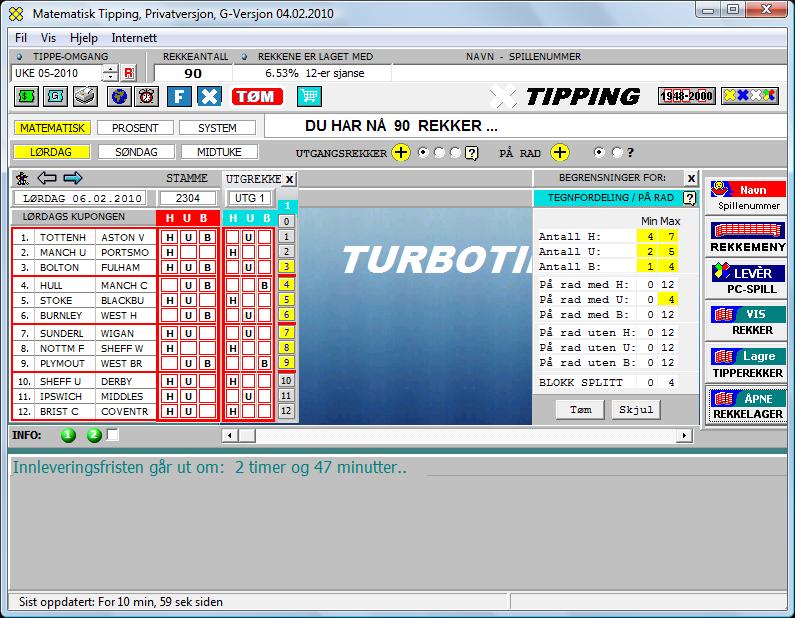795x618 pixels.
Task: Open the globe internet icon
Action: click(x=119, y=96)
